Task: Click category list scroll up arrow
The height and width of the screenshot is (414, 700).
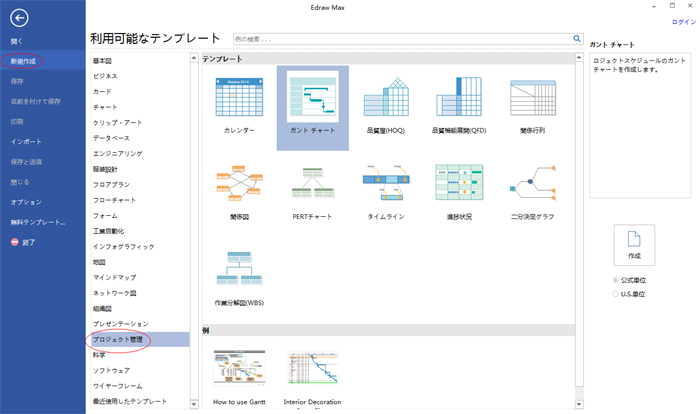Action: coord(194,58)
